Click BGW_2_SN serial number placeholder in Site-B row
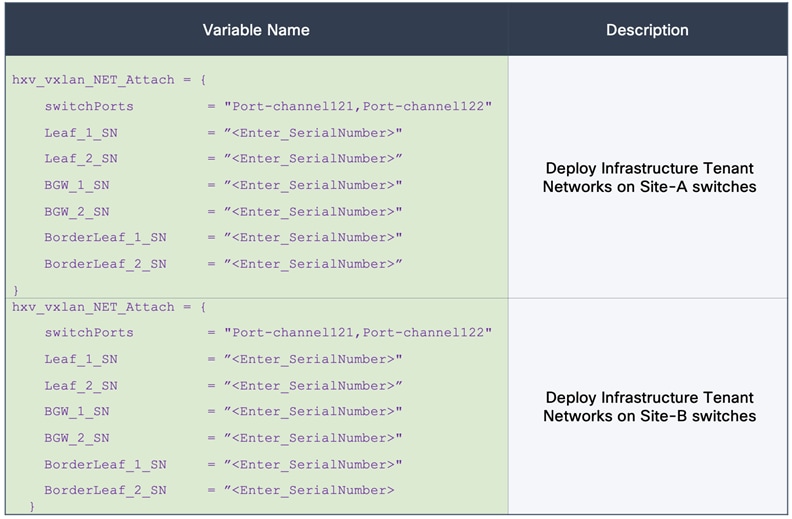 click(313, 438)
